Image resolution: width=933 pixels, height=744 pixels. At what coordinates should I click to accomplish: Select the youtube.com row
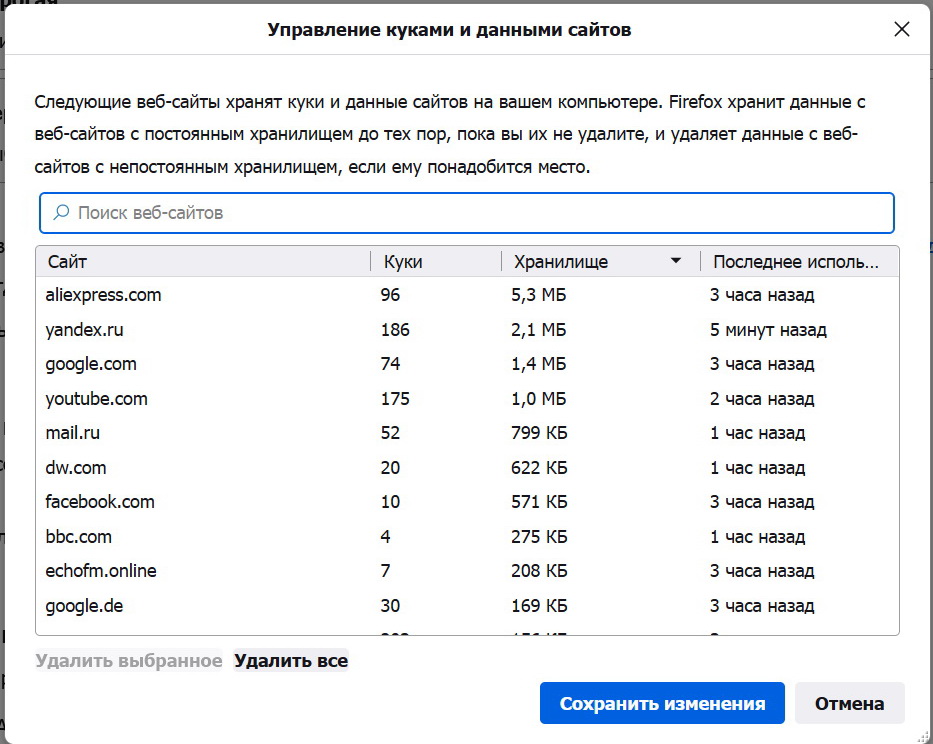467,398
